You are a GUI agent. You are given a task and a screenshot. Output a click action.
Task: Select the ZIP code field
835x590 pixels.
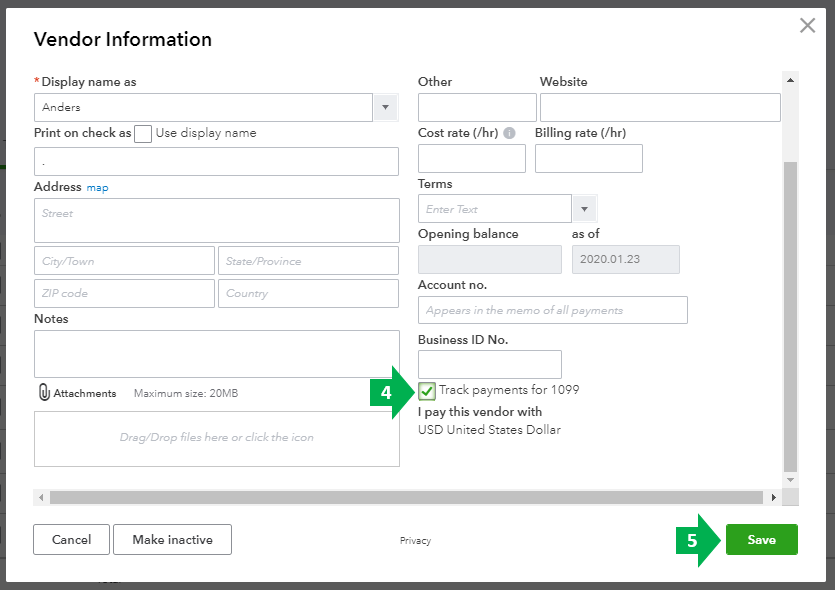(123, 293)
